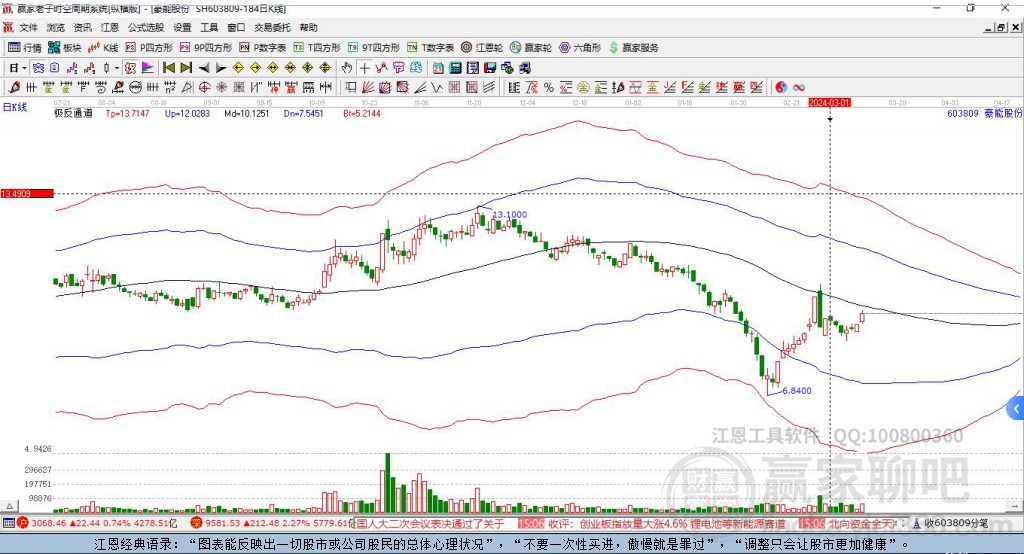This screenshot has height=554, width=1024.
Task: Open 赢家服务 service button
Action: pyautogui.click(x=633, y=48)
